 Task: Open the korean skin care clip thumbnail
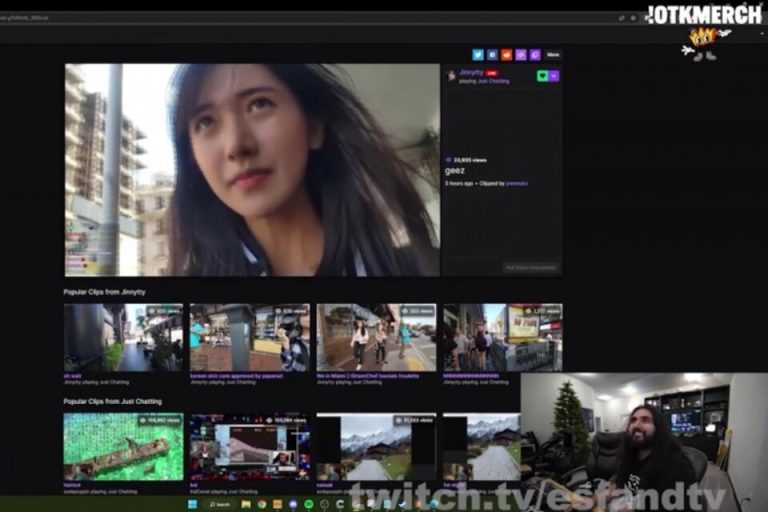[x=249, y=338]
